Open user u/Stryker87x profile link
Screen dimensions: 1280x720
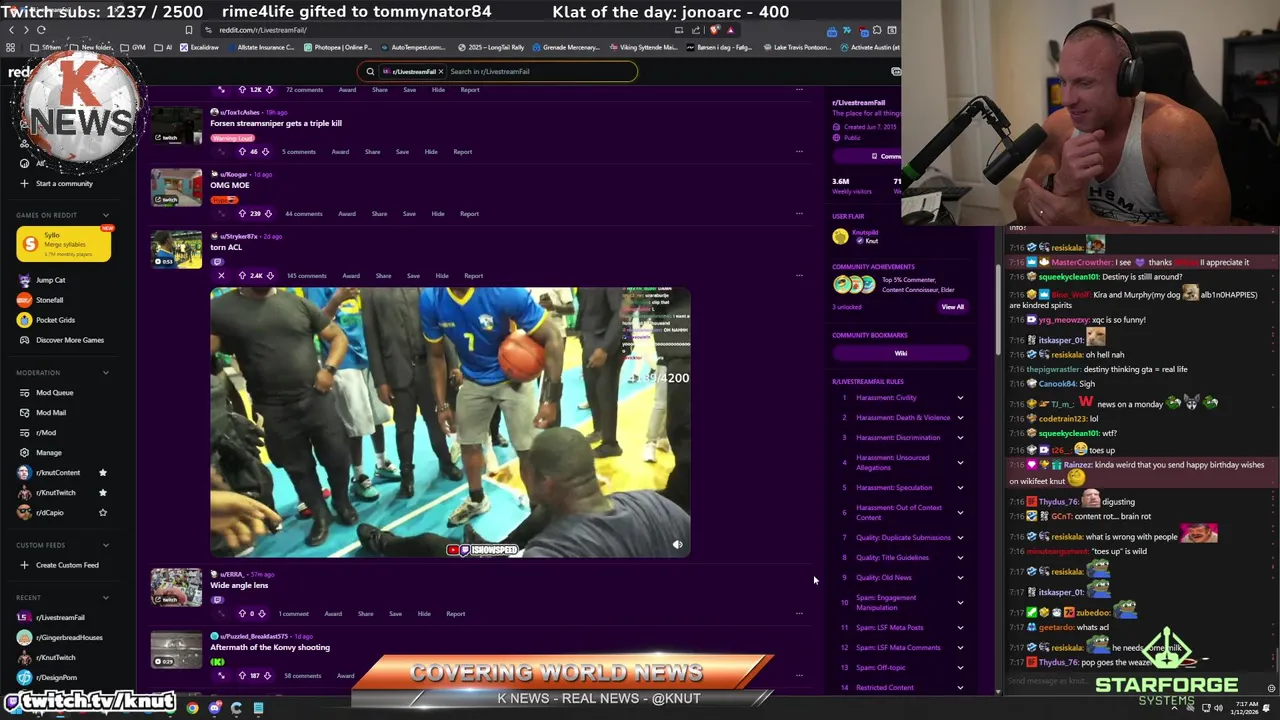click(238, 236)
